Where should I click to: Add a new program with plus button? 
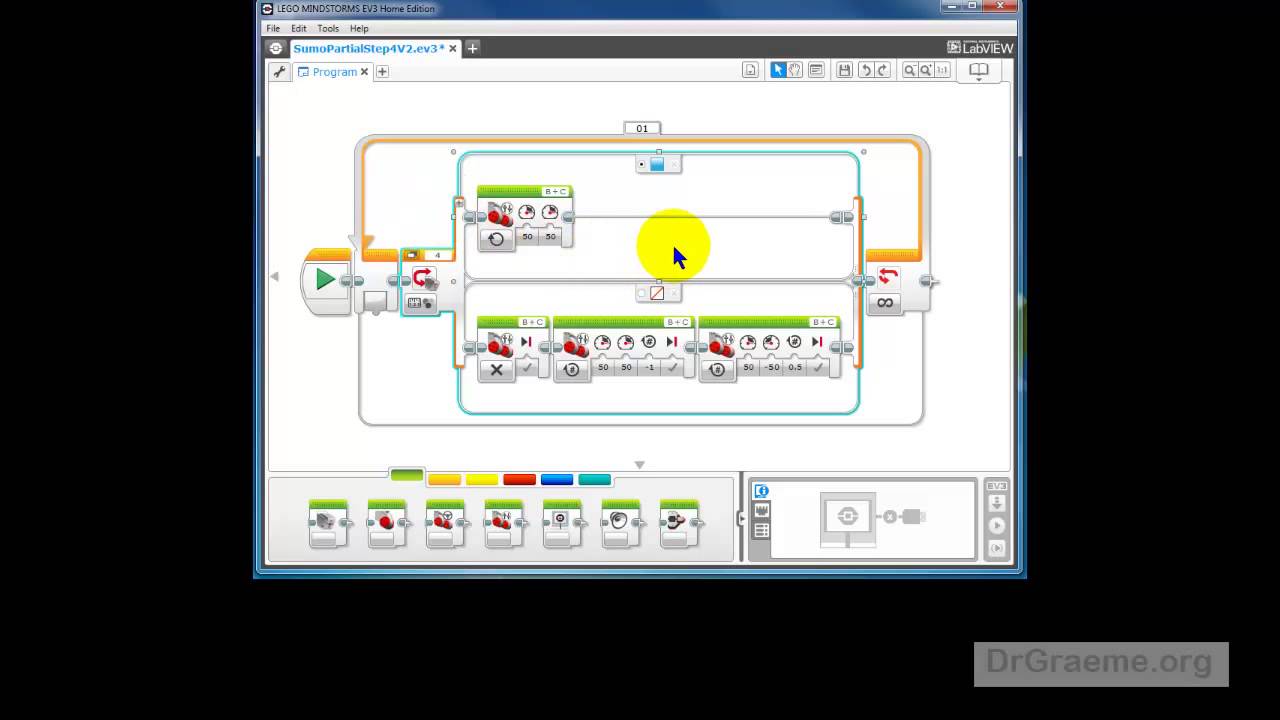(x=382, y=72)
